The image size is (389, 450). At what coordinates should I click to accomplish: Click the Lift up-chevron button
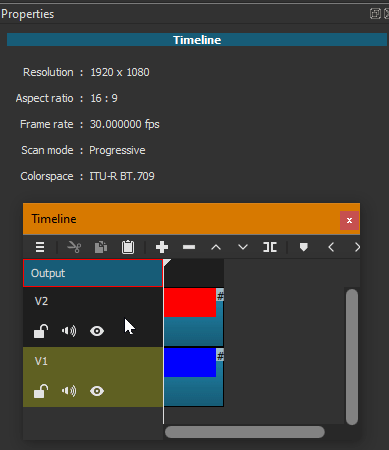(216, 247)
